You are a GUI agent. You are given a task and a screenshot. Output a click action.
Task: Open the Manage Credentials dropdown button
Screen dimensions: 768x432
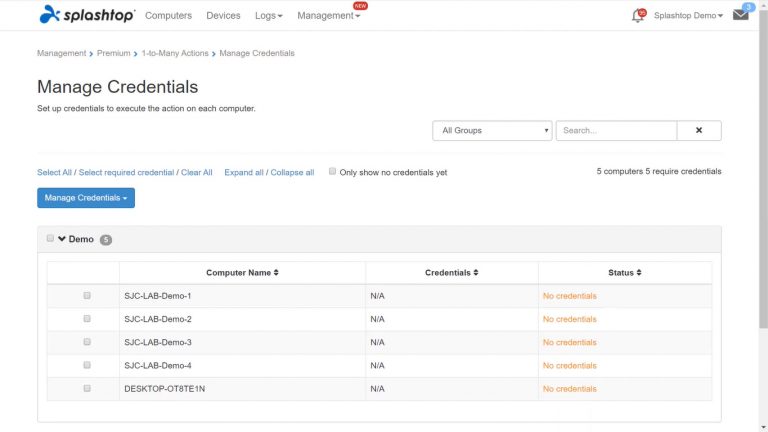pyautogui.click(x=86, y=198)
